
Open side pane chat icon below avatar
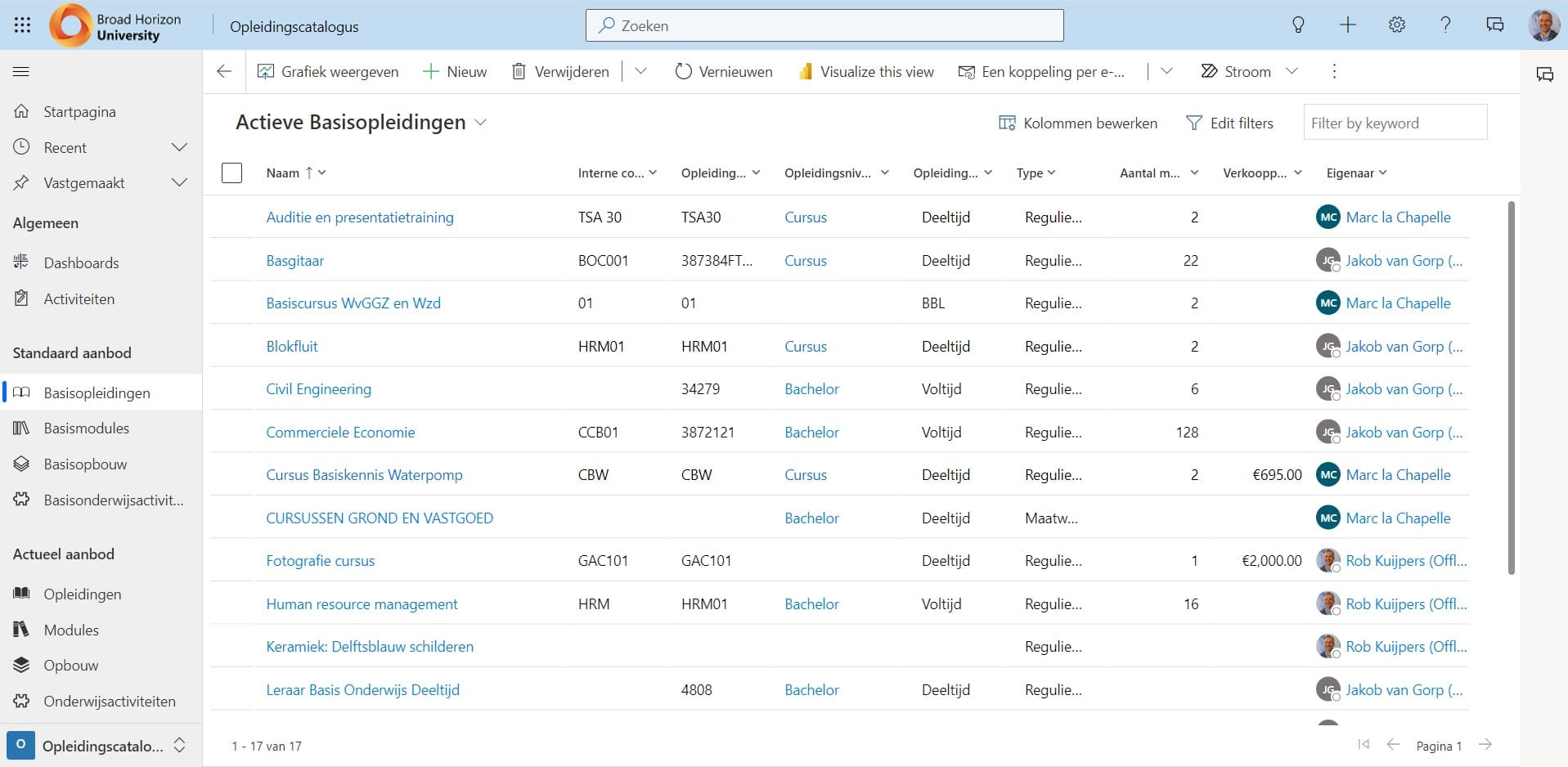(1544, 74)
